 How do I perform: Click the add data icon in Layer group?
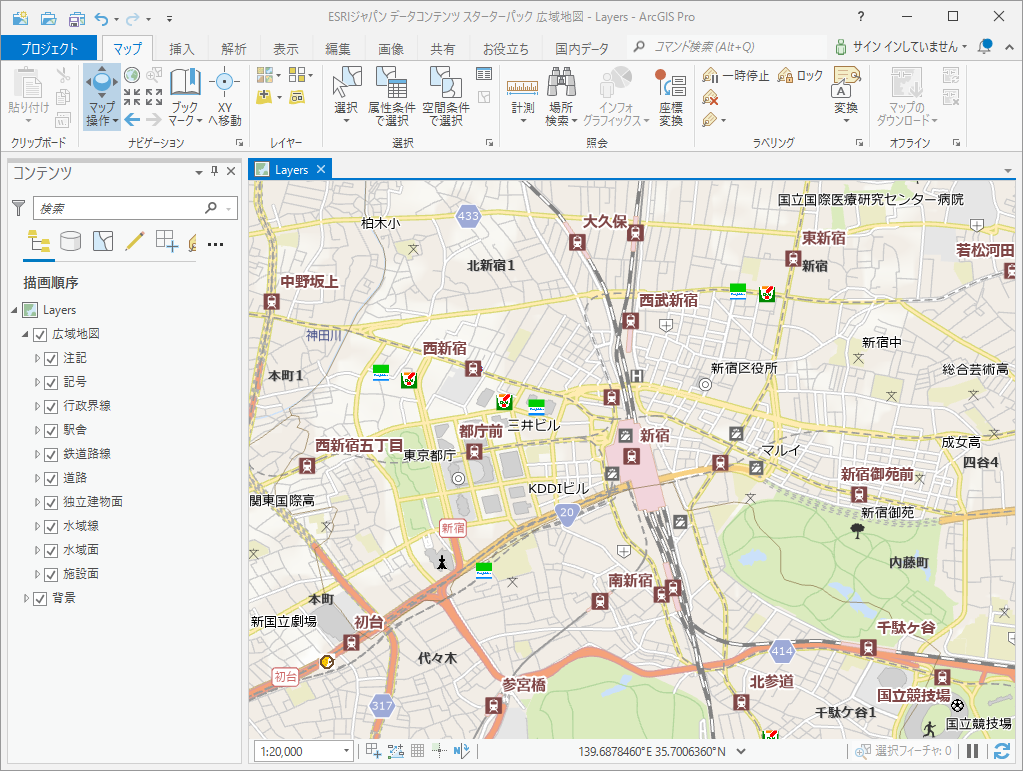[x=265, y=97]
